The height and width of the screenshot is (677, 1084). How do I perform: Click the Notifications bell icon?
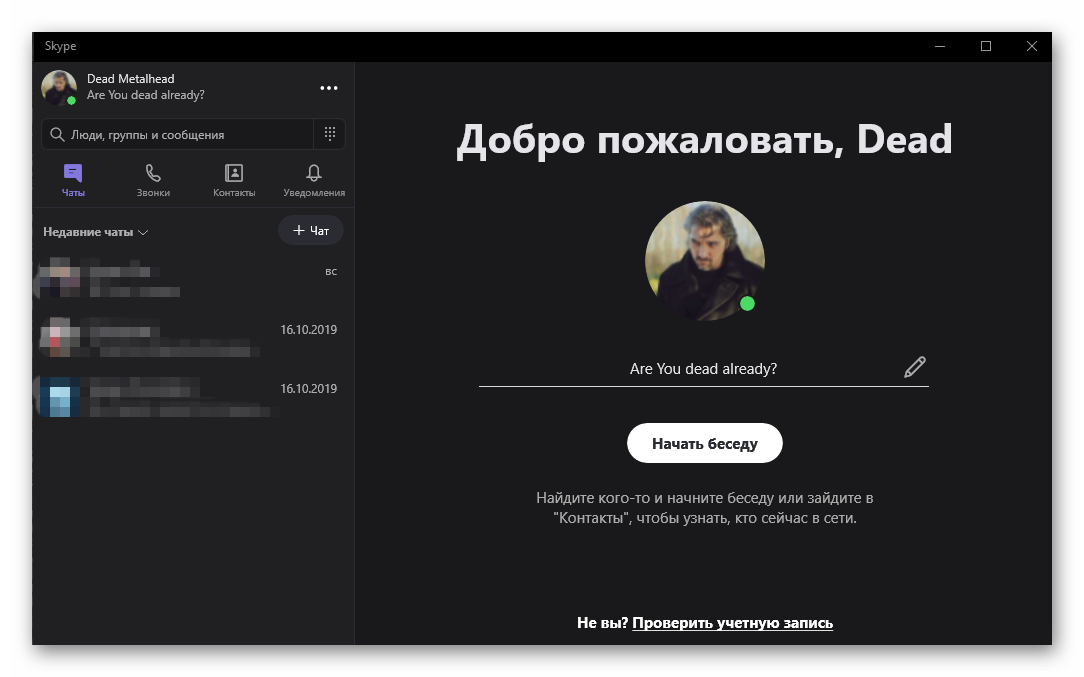coord(314,173)
